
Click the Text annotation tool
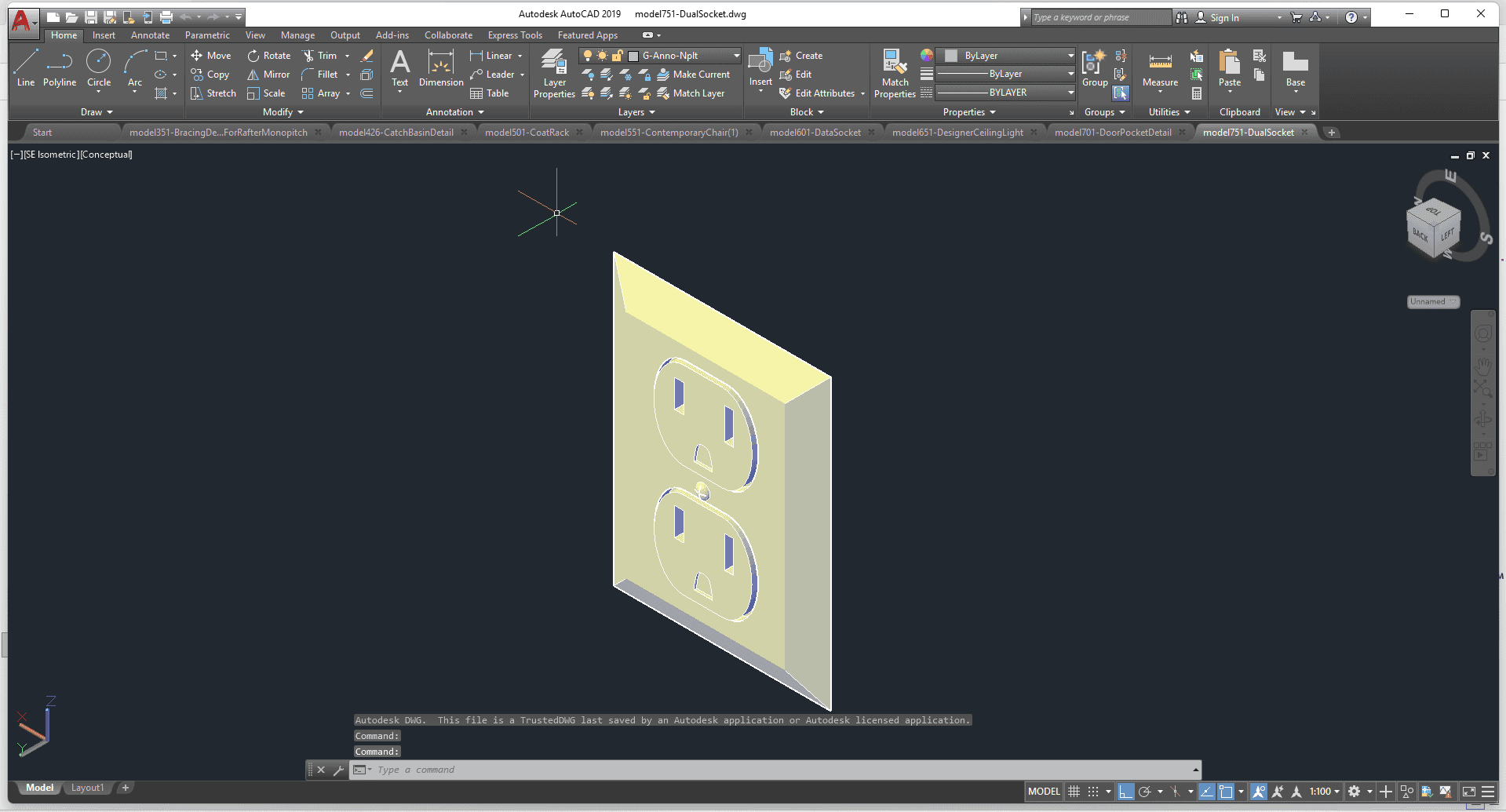[399, 67]
